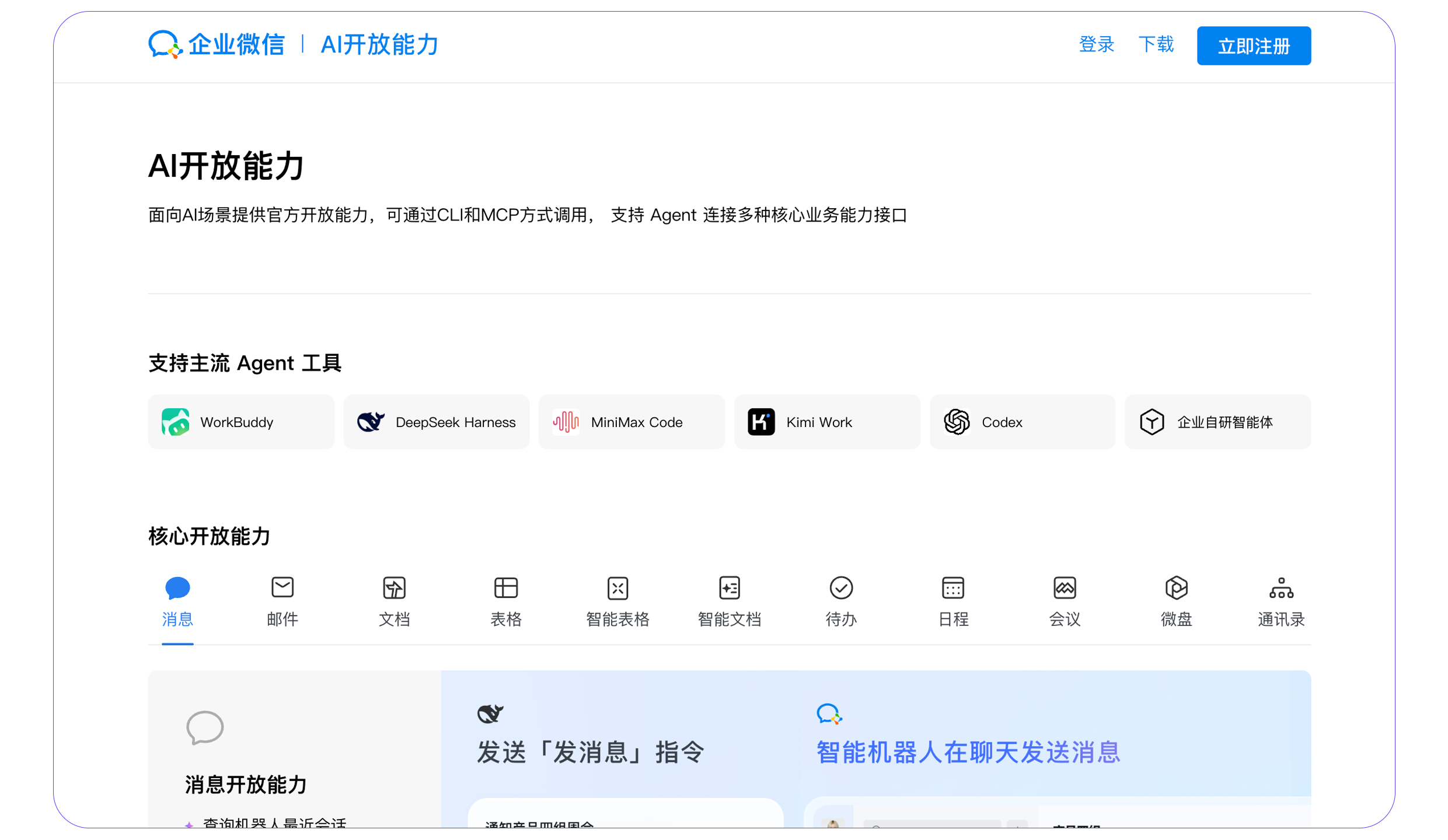Click the AI开放能力 header title link
The width and height of the screenshot is (1448, 840).
coord(379,44)
